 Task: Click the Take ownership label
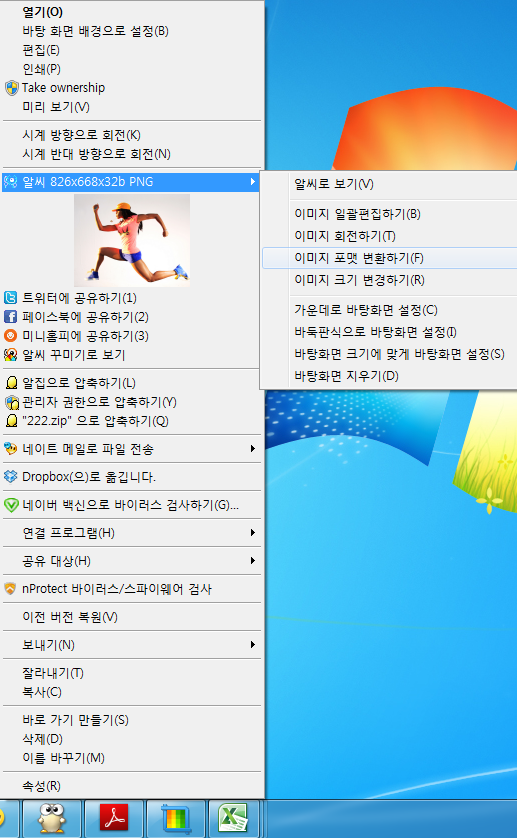[63, 88]
